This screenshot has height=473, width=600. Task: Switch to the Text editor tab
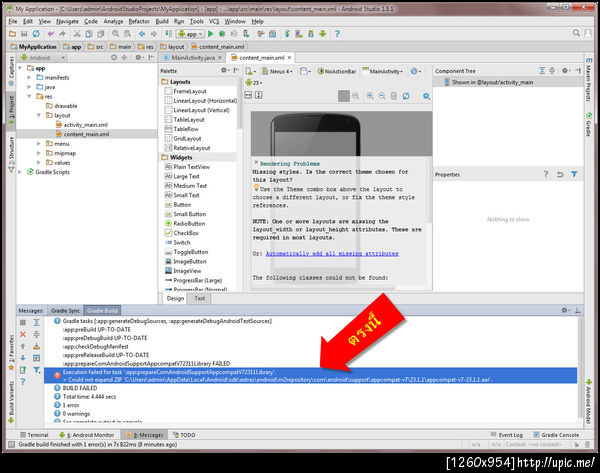click(x=200, y=298)
